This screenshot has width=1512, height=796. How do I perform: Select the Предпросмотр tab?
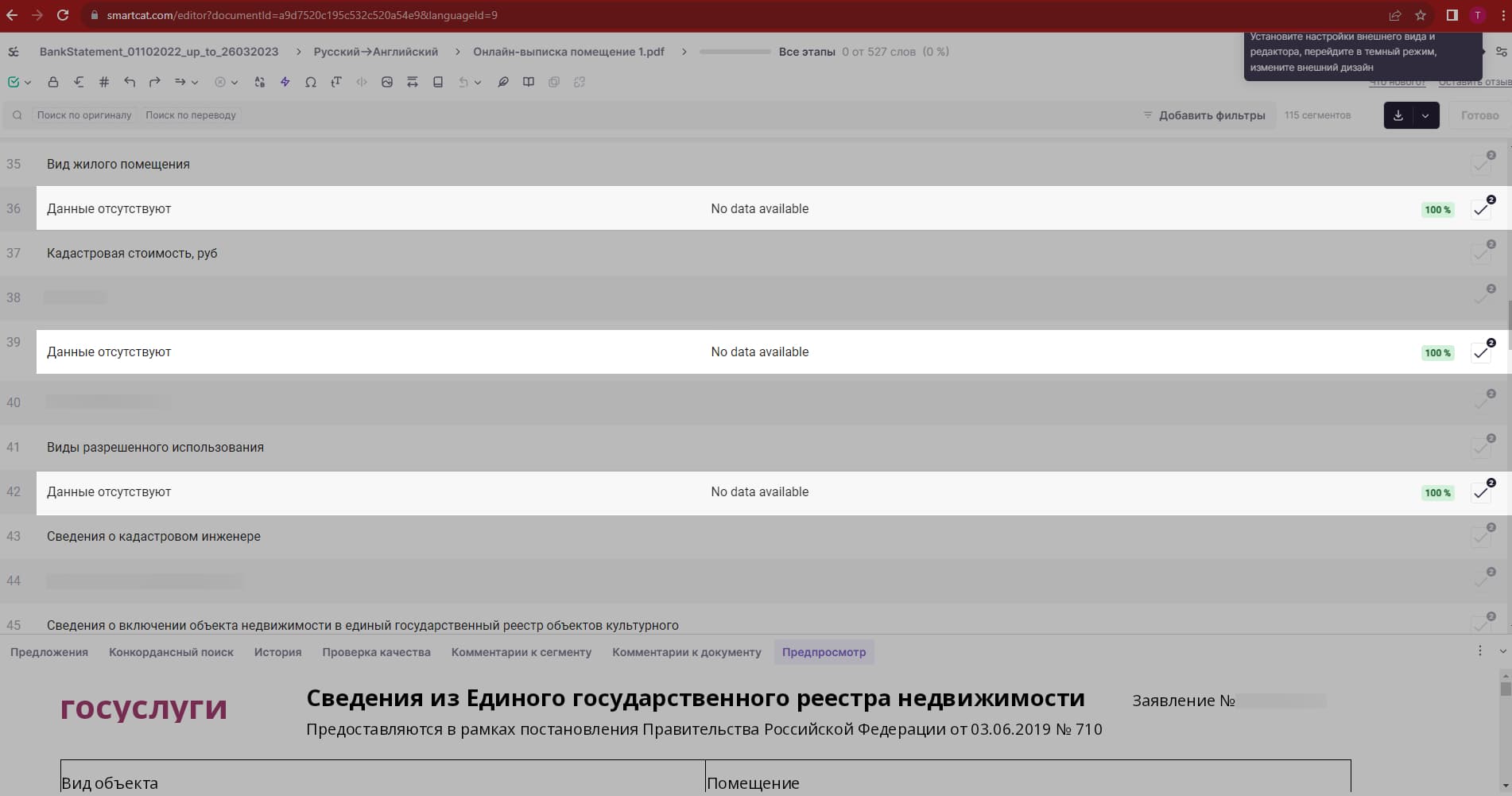point(824,652)
